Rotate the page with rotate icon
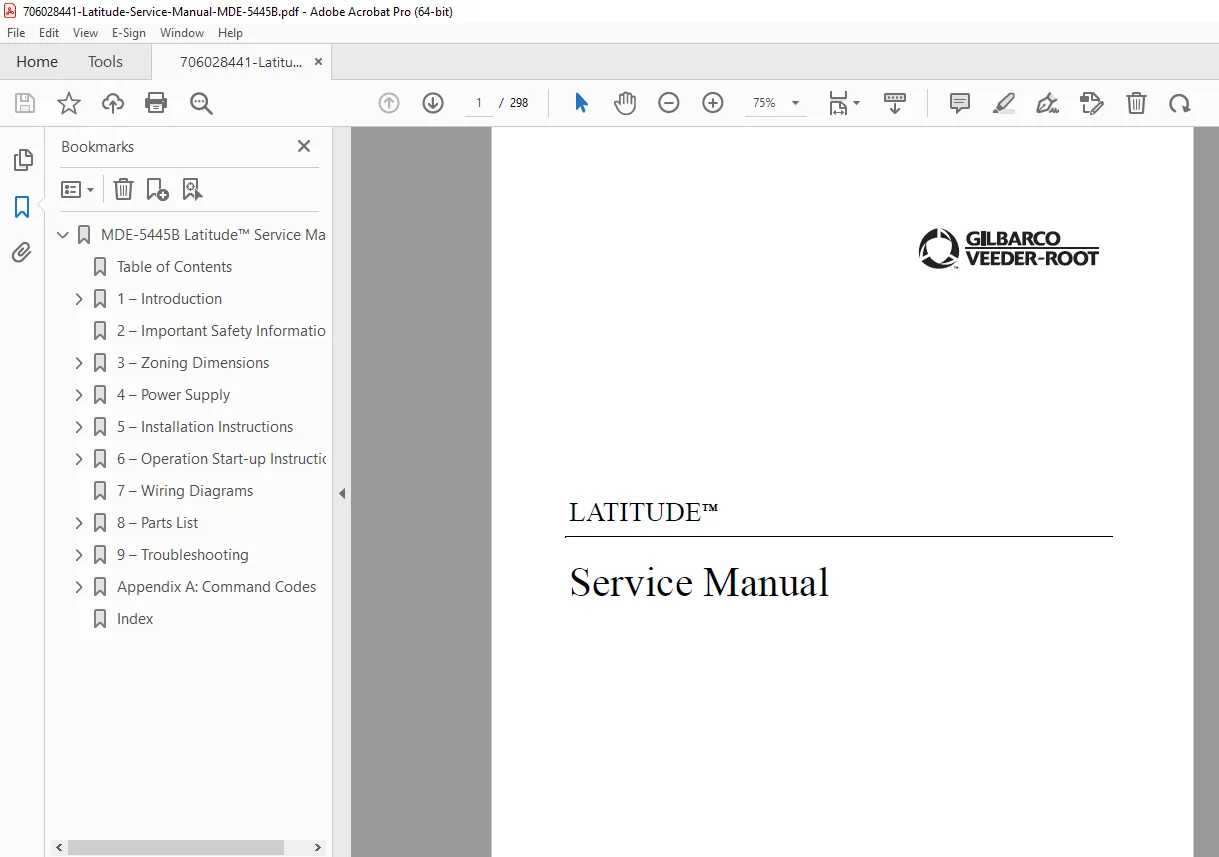 pyautogui.click(x=1180, y=103)
